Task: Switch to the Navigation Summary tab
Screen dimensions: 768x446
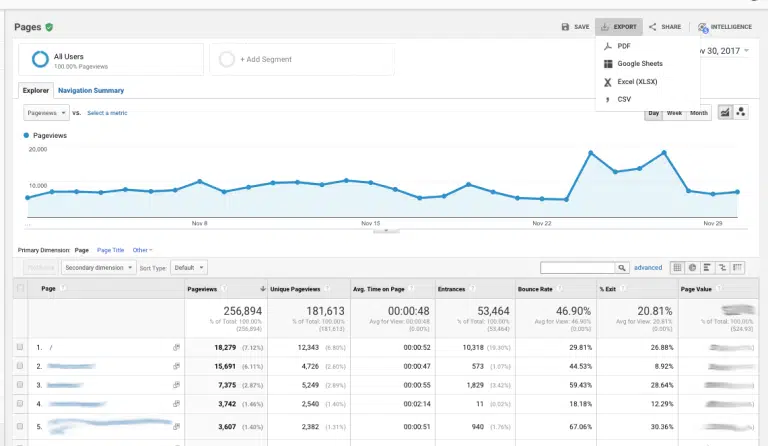Action: [91, 91]
